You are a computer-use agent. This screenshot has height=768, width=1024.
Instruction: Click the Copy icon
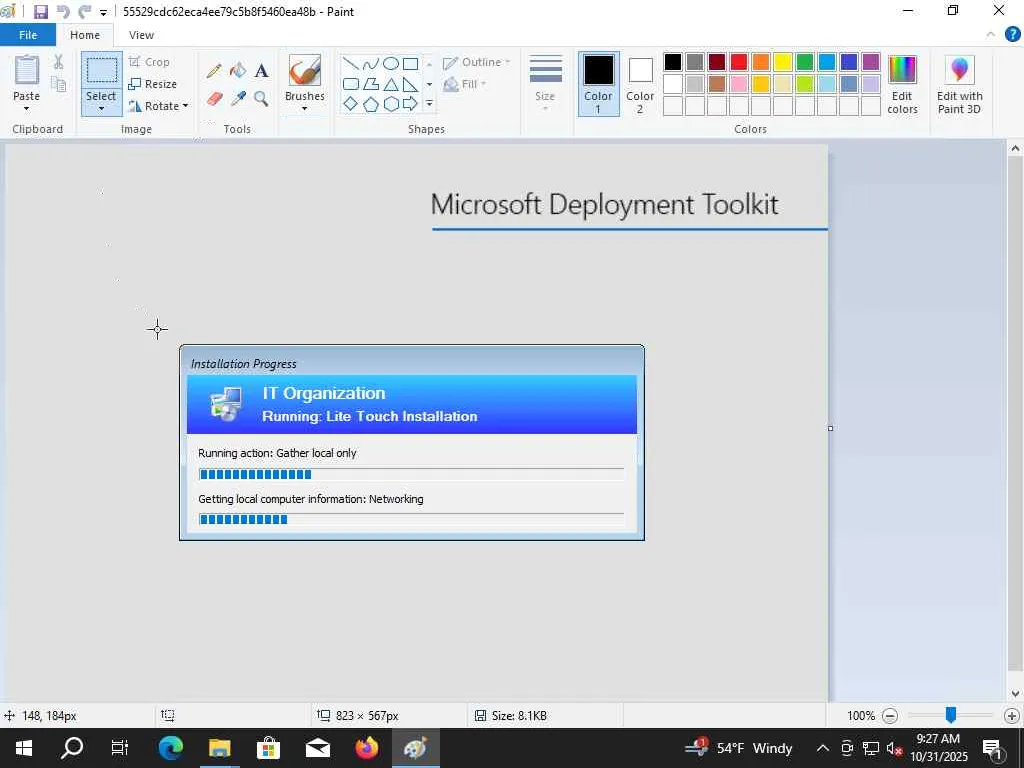(59, 84)
